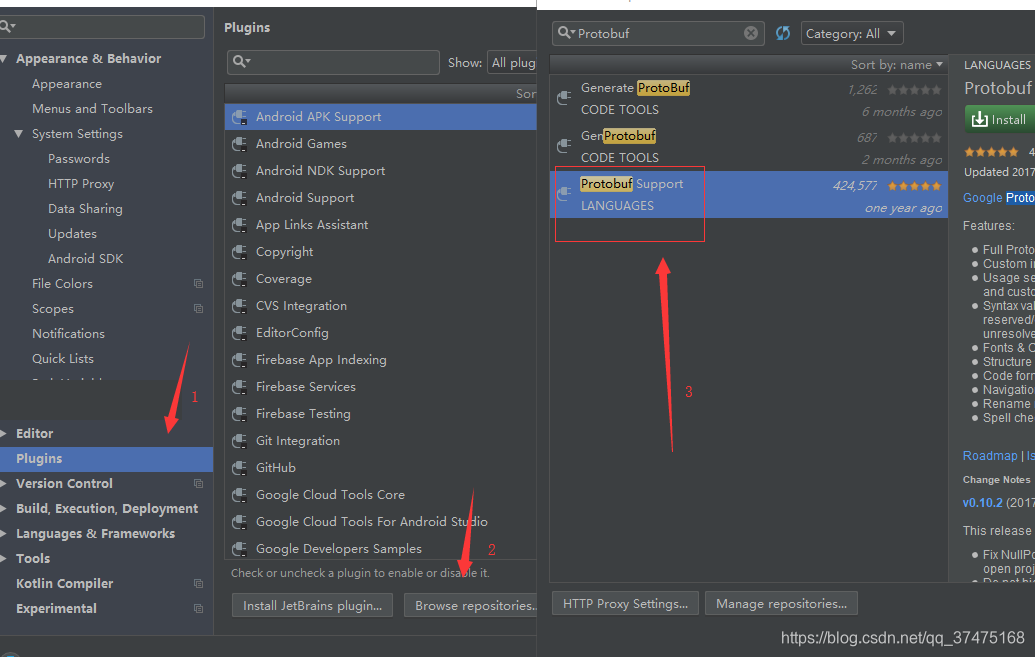Click the plugin icon beside Copyright
The image size is (1035, 657).
pyautogui.click(x=240, y=252)
